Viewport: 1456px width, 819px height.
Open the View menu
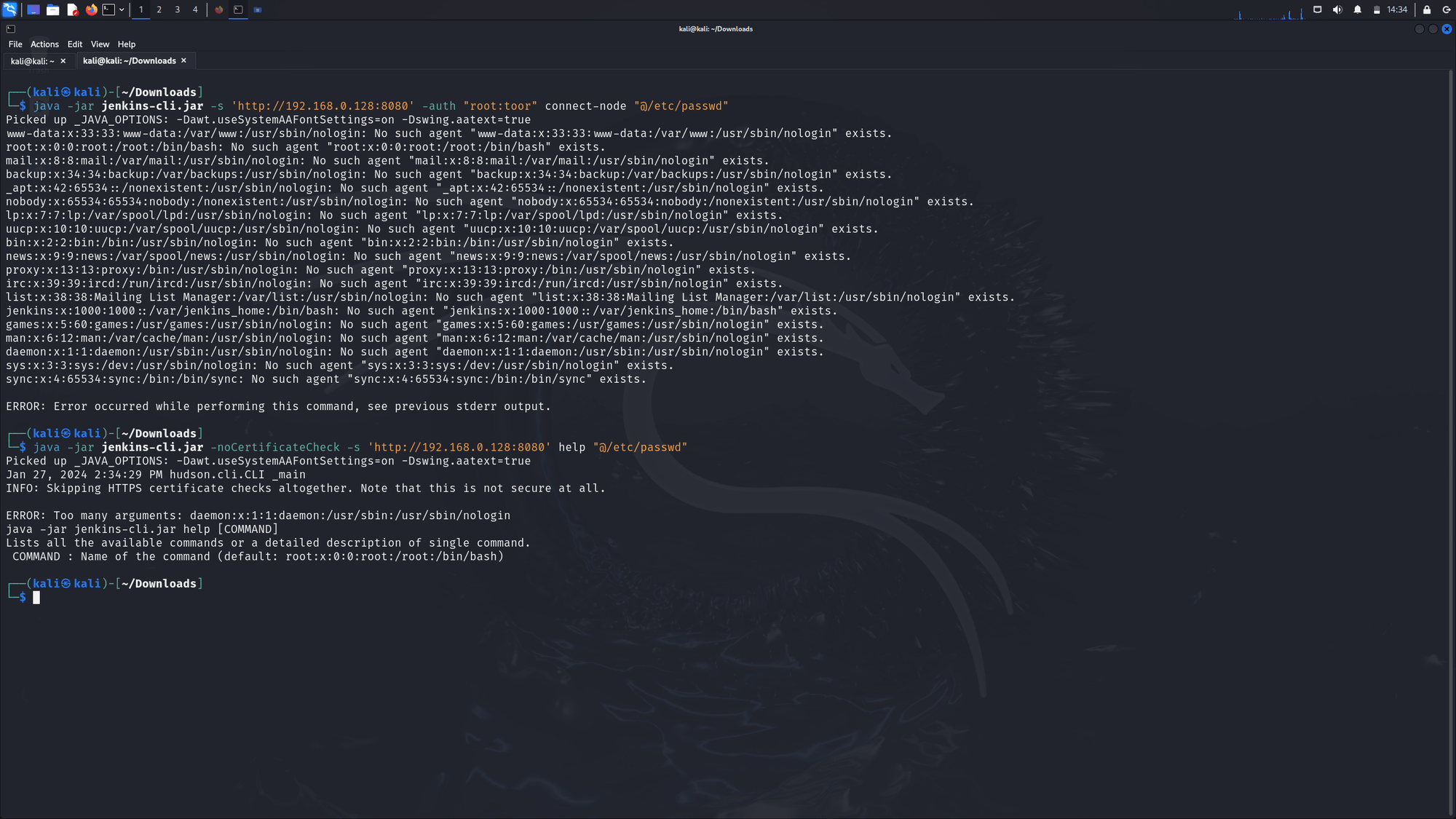[100, 44]
